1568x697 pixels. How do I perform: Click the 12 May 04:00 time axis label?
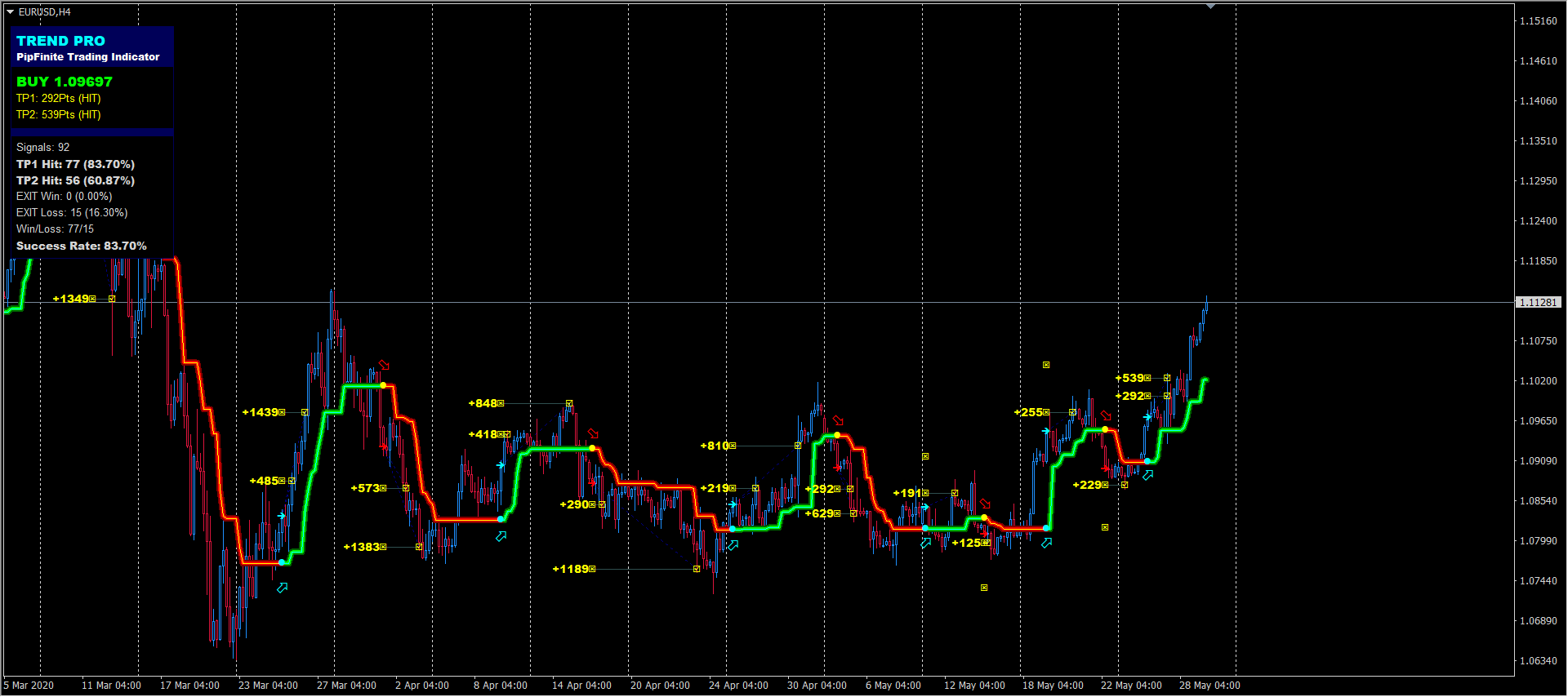974,686
